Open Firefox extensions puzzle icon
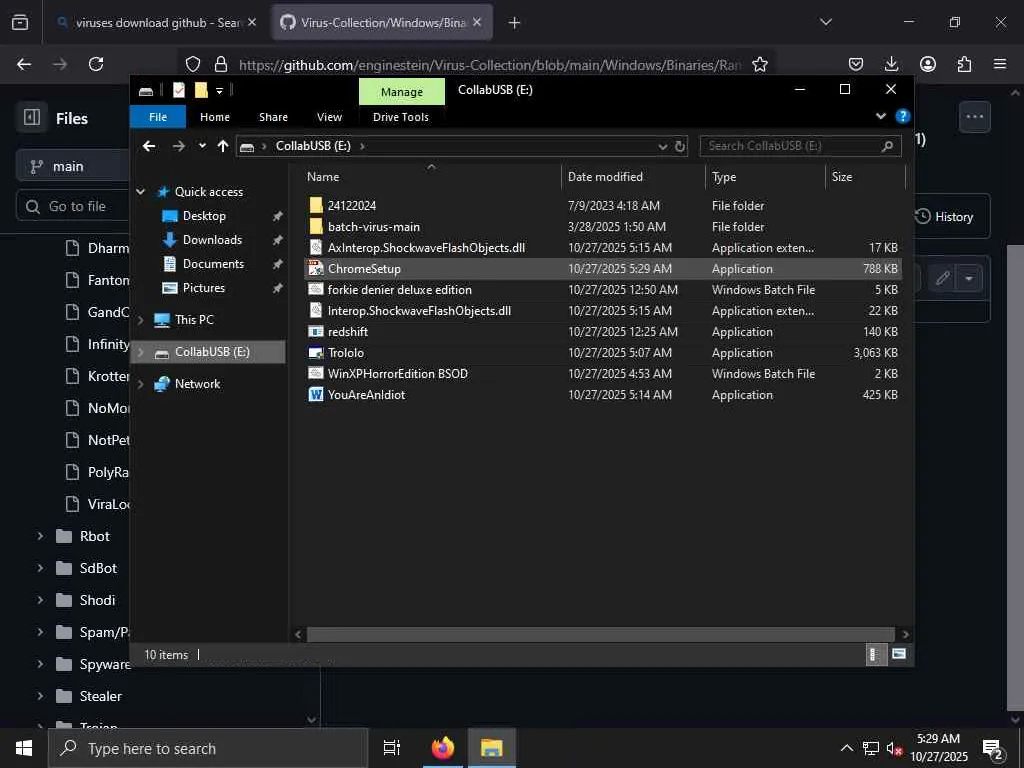Screen dimensions: 1024x768 coord(964,64)
